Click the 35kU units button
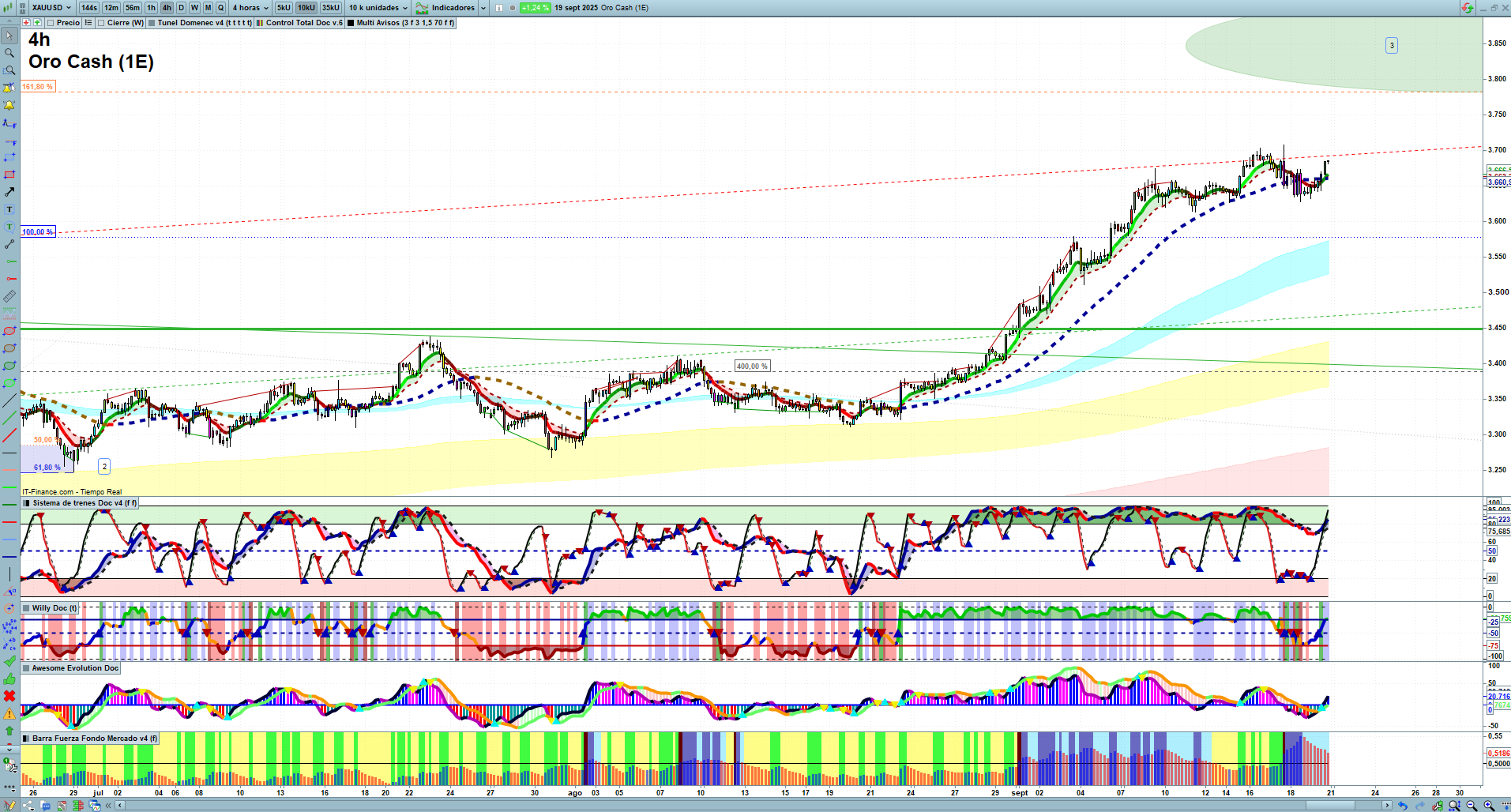1511x812 pixels. (x=331, y=8)
